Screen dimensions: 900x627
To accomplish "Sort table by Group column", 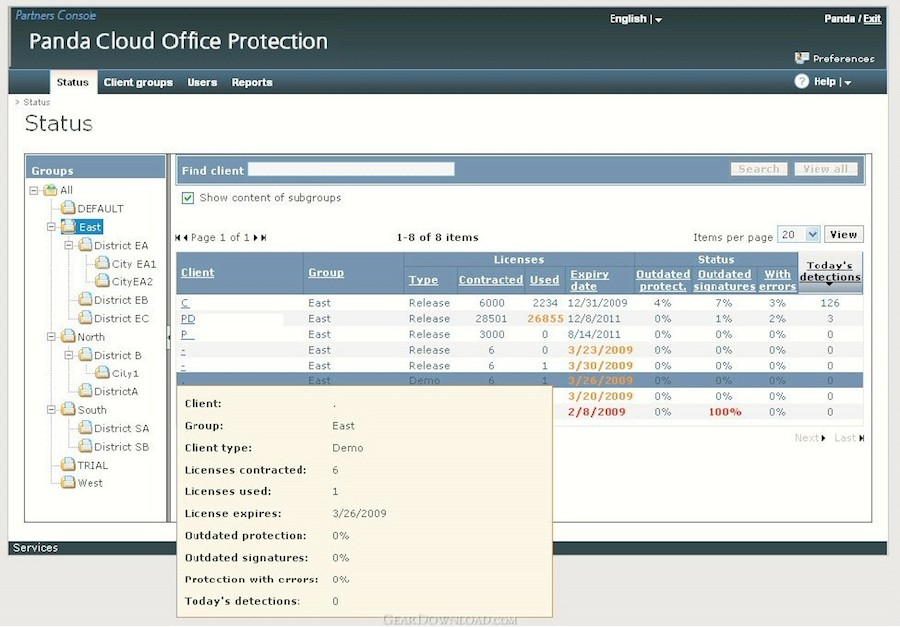I will (326, 273).
